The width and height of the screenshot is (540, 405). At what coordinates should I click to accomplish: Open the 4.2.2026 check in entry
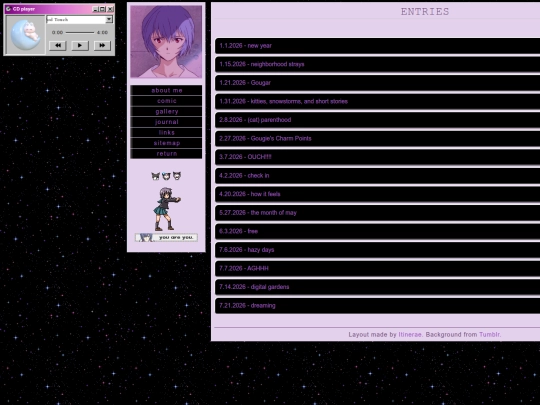click(x=377, y=176)
